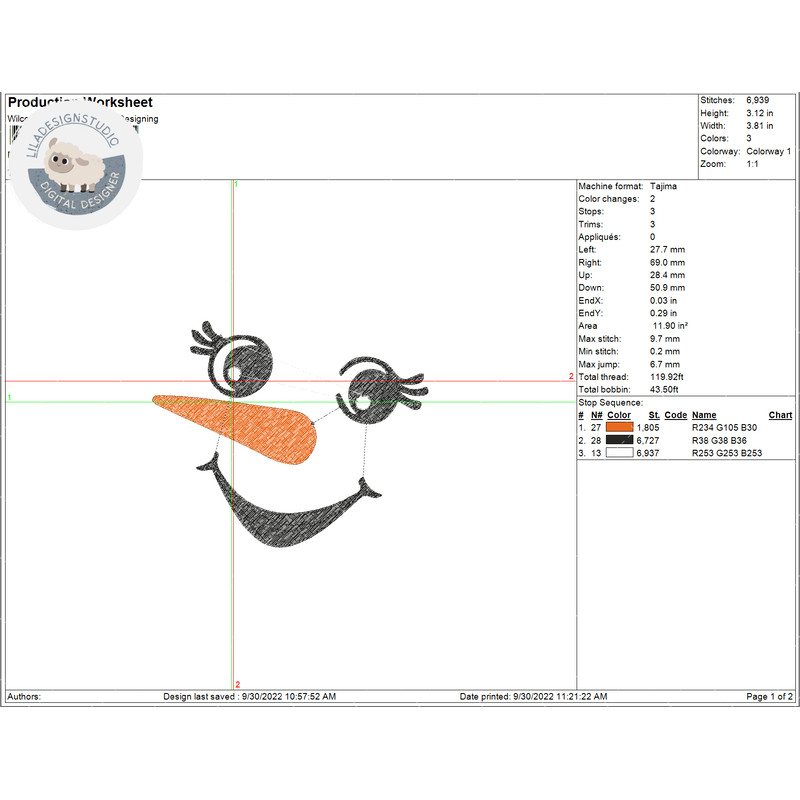Screen dimensions: 800x800
Task: Pick the black thread color swatch
Action: [x=619, y=440]
